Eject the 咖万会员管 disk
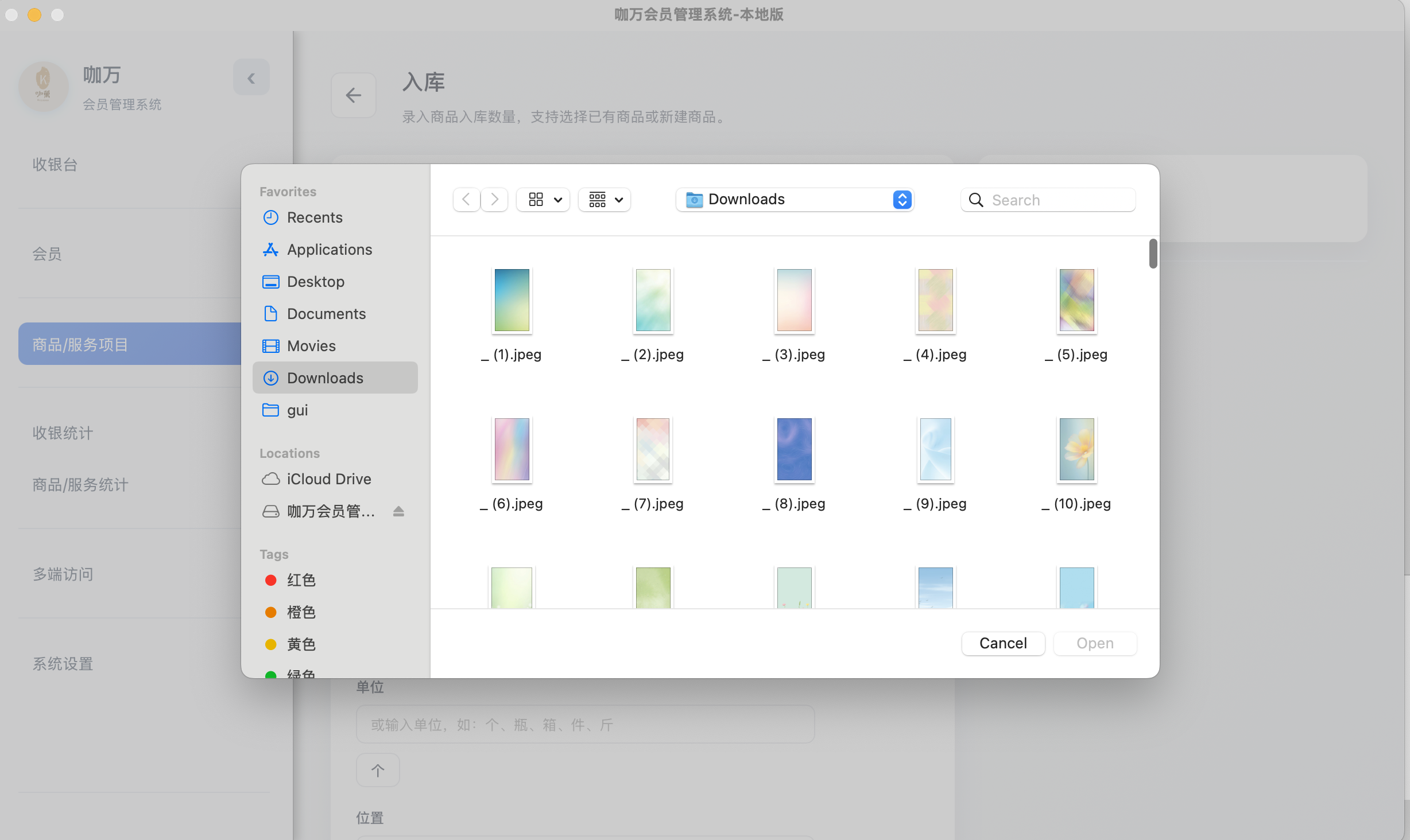Image resolution: width=1410 pixels, height=840 pixels. pos(398,511)
